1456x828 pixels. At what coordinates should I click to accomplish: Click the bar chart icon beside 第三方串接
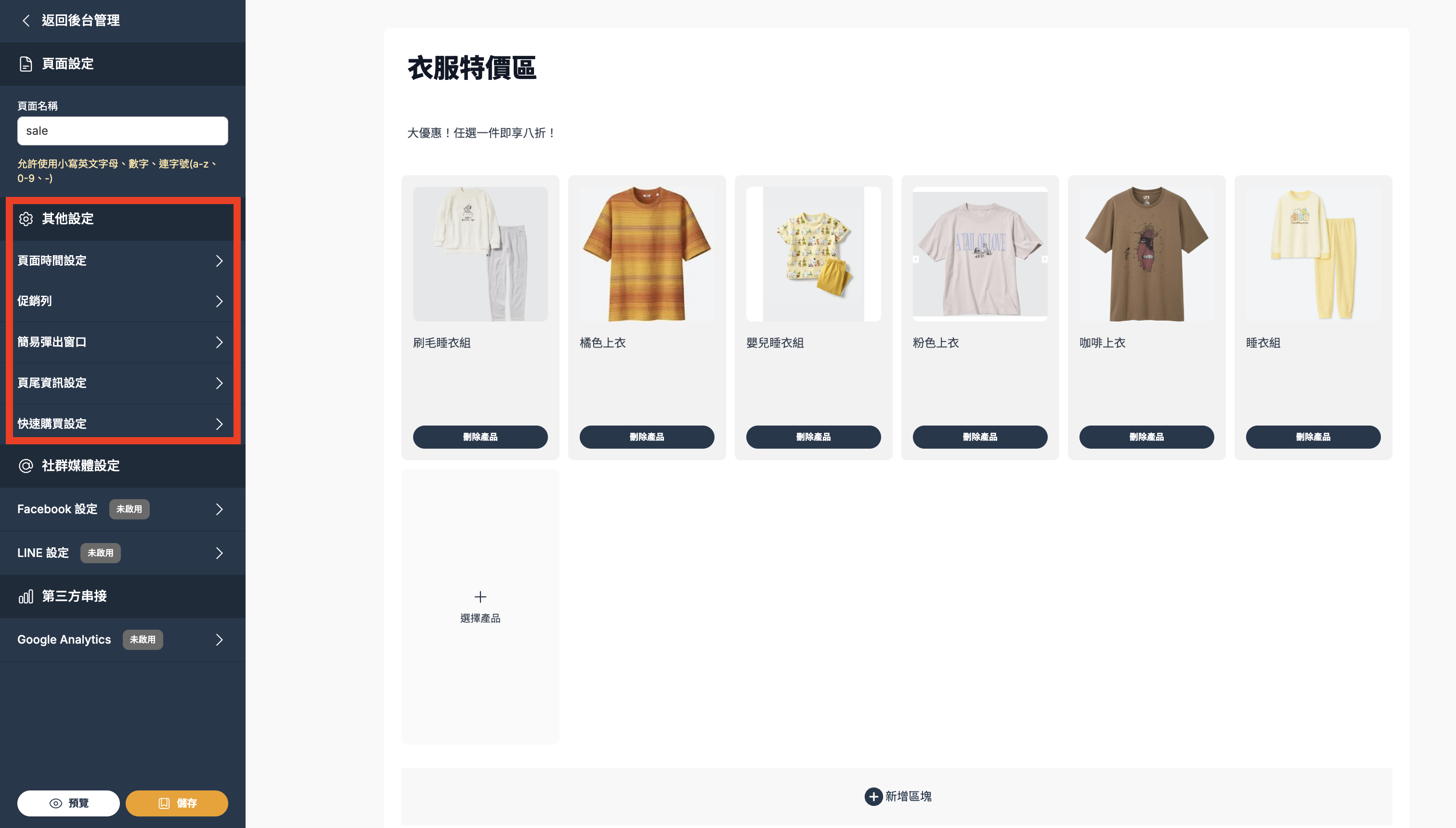point(26,596)
